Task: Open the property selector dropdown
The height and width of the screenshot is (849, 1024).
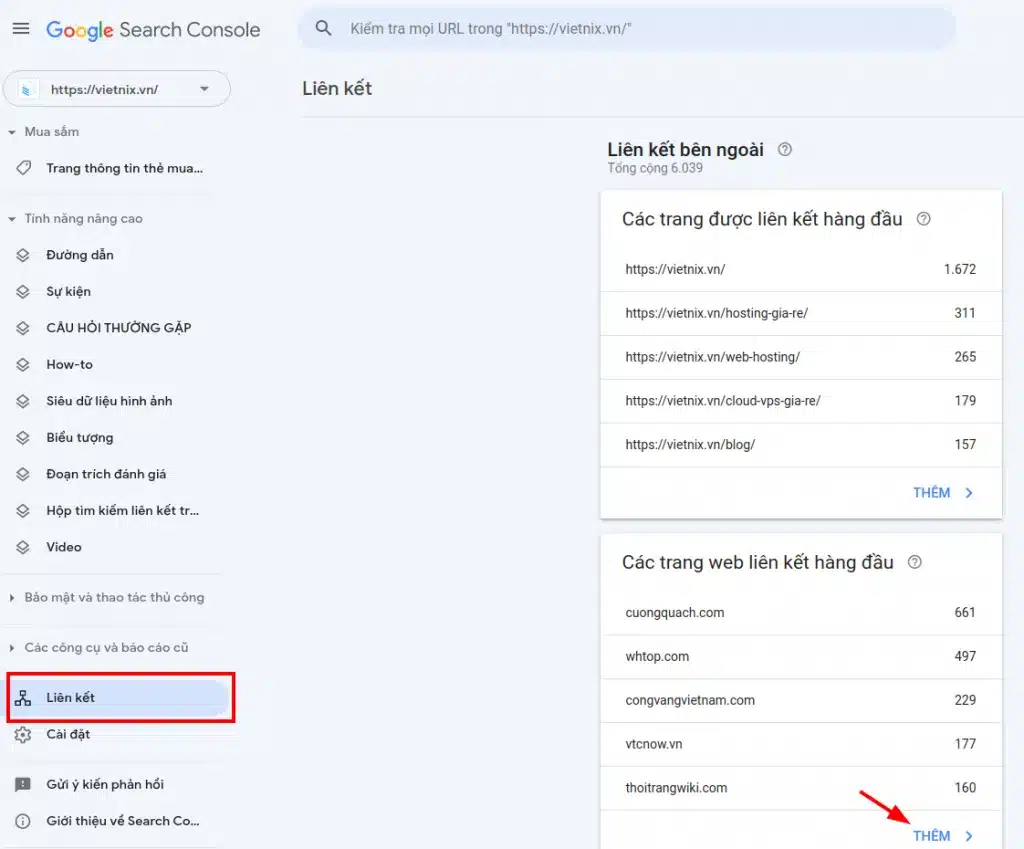Action: [x=116, y=88]
